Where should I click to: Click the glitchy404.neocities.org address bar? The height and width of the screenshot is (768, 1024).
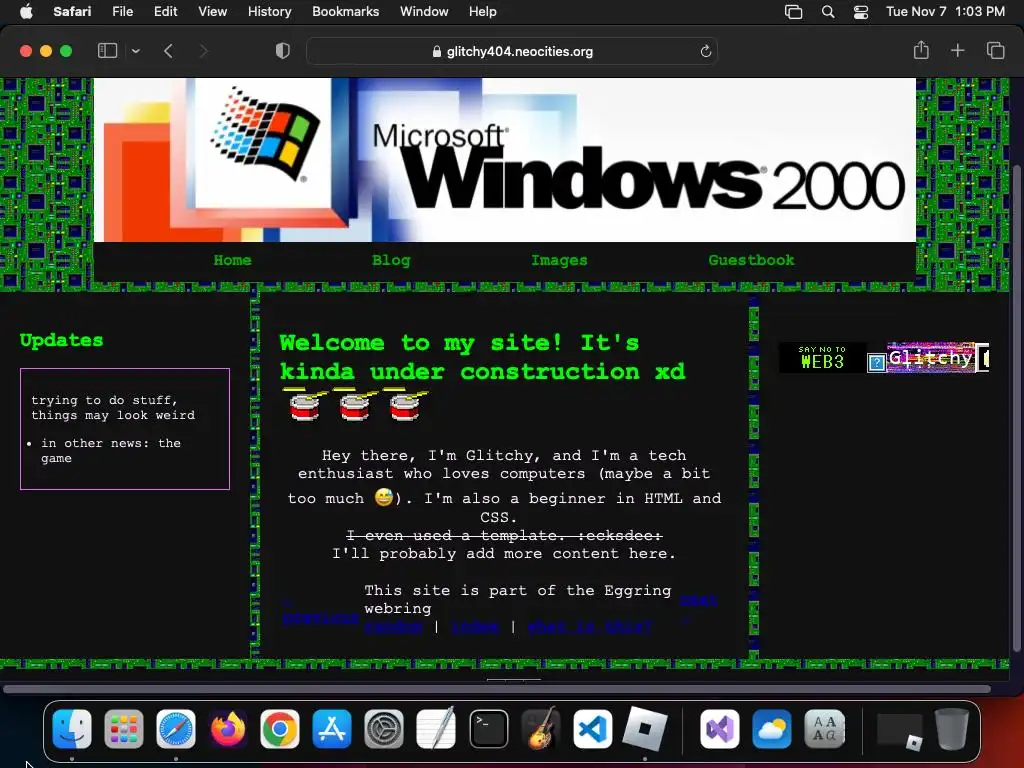pos(512,51)
